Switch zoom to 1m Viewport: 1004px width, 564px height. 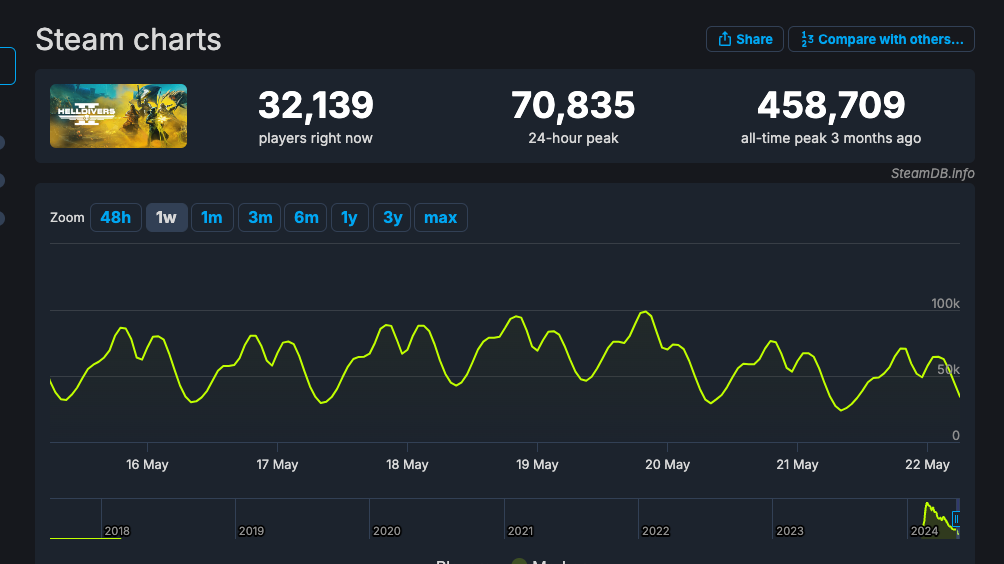212,218
